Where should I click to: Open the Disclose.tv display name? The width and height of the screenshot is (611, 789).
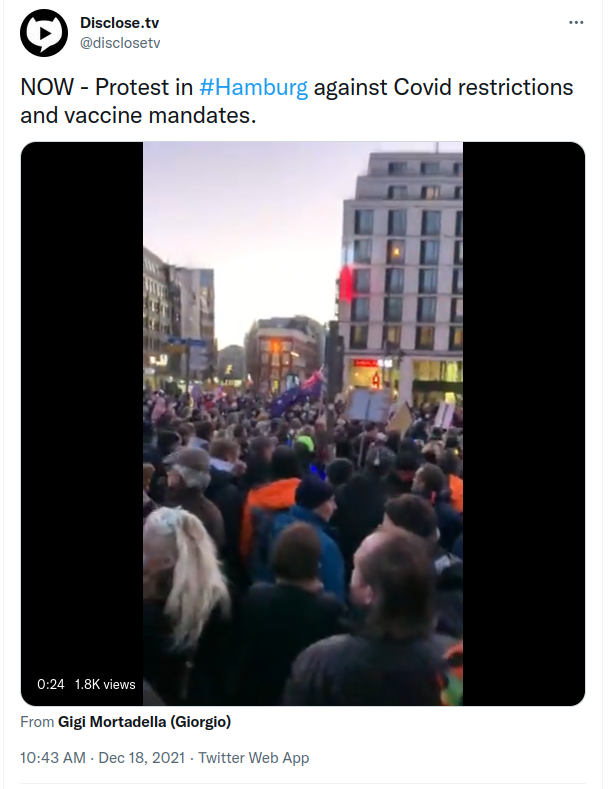(x=119, y=23)
